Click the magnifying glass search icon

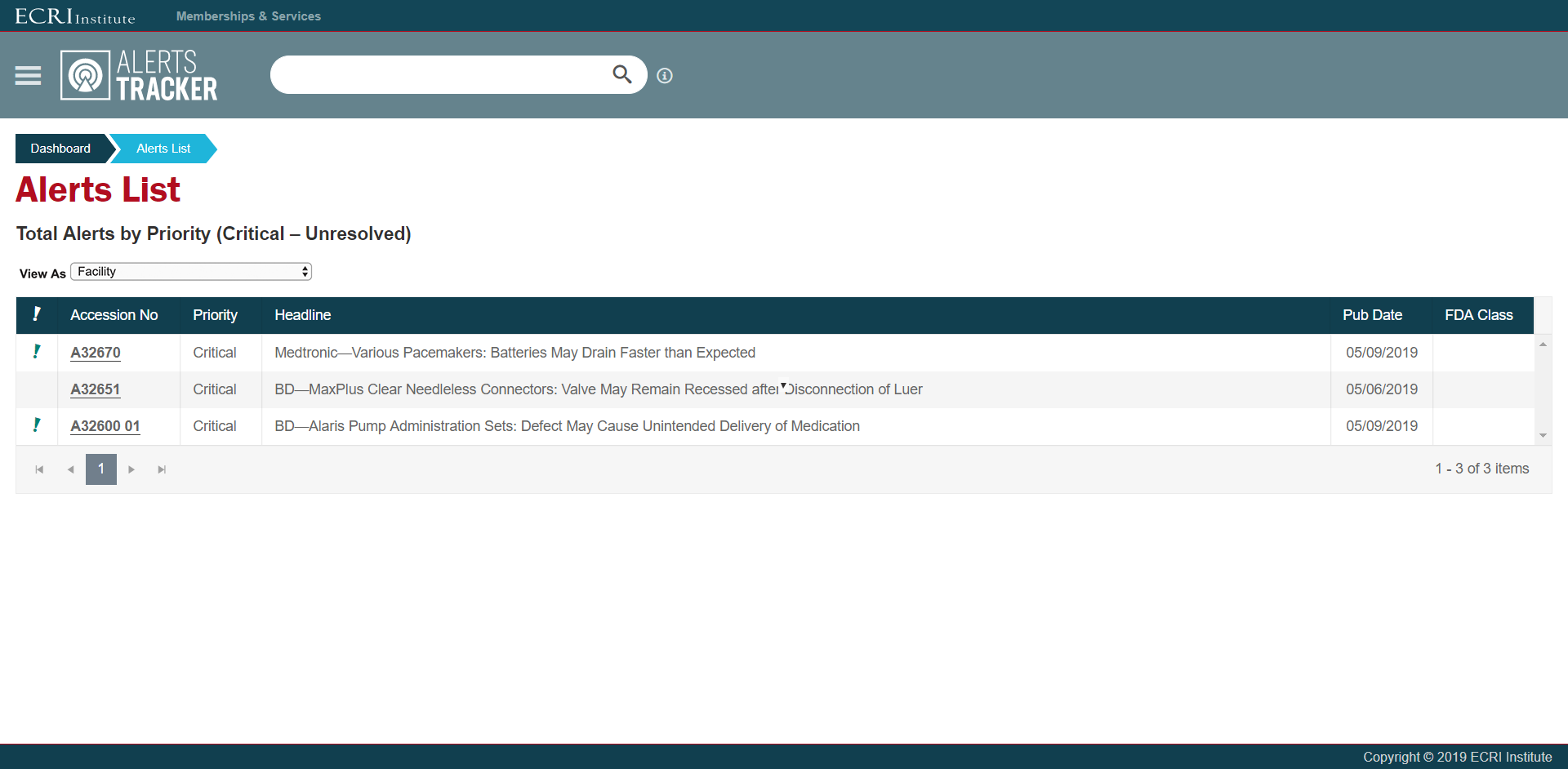pos(621,75)
